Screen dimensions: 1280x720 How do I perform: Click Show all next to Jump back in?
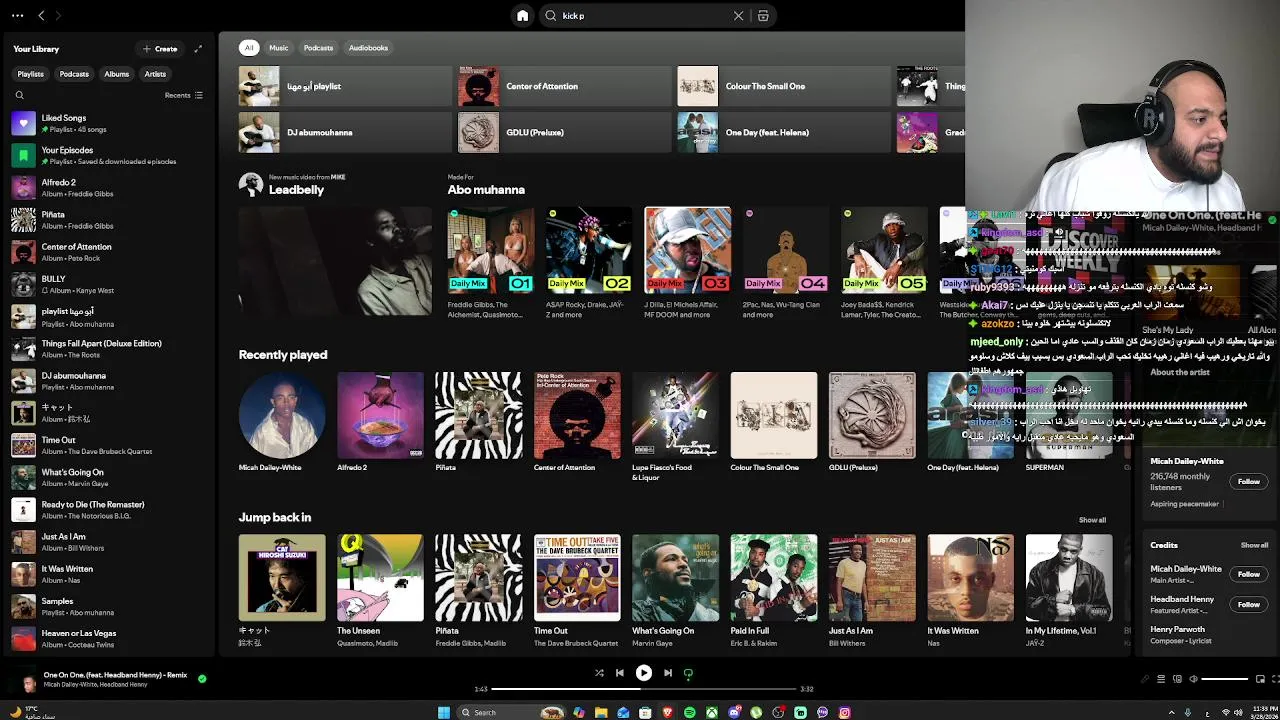click(1092, 520)
